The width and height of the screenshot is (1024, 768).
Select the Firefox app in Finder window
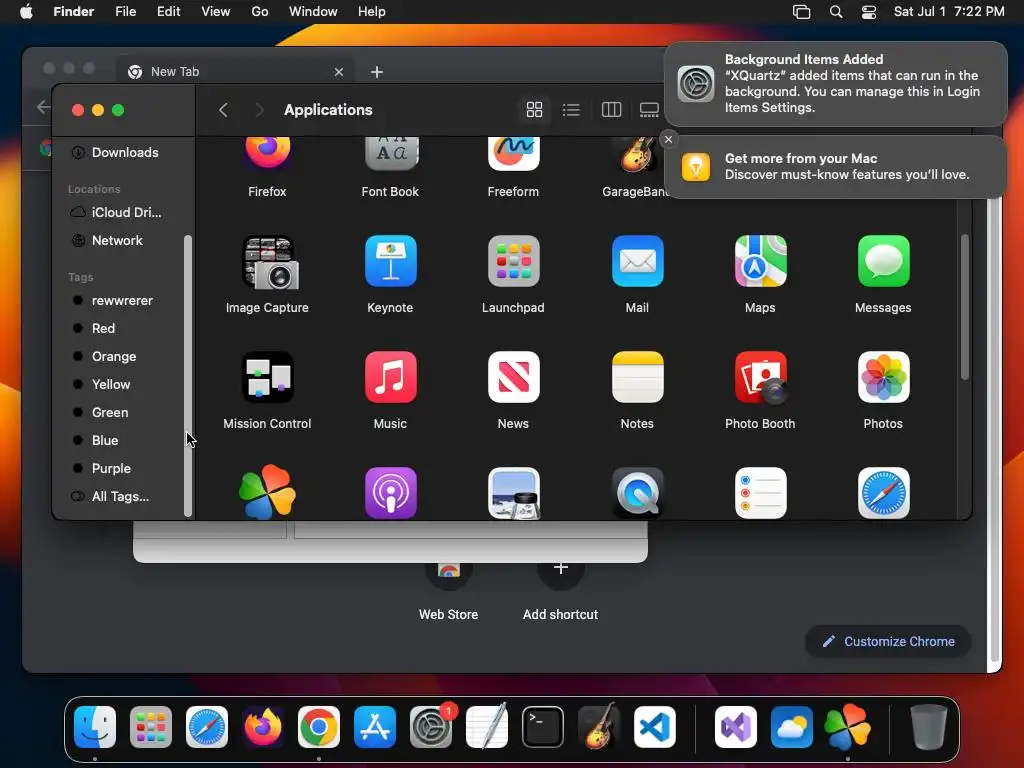[267, 154]
